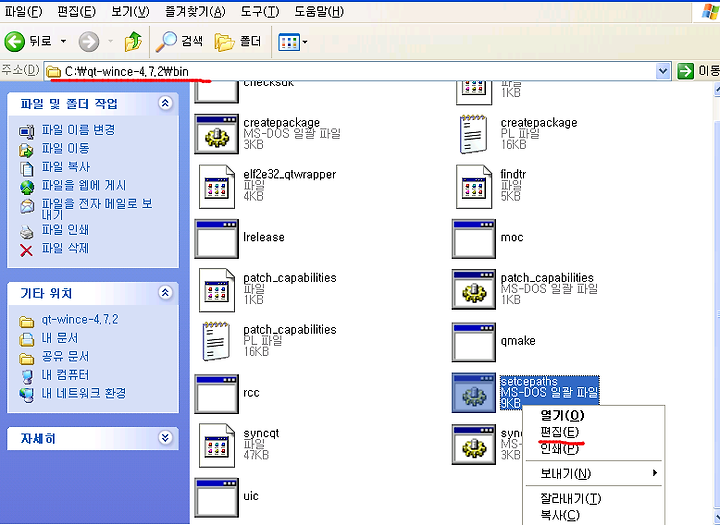This screenshot has width=720, height=525.
Task: Select syncqt MS-DOS batch file icon
Action: tap(473, 445)
